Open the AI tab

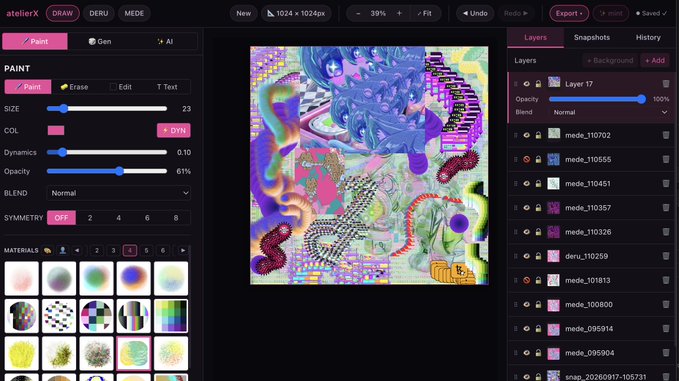point(165,42)
